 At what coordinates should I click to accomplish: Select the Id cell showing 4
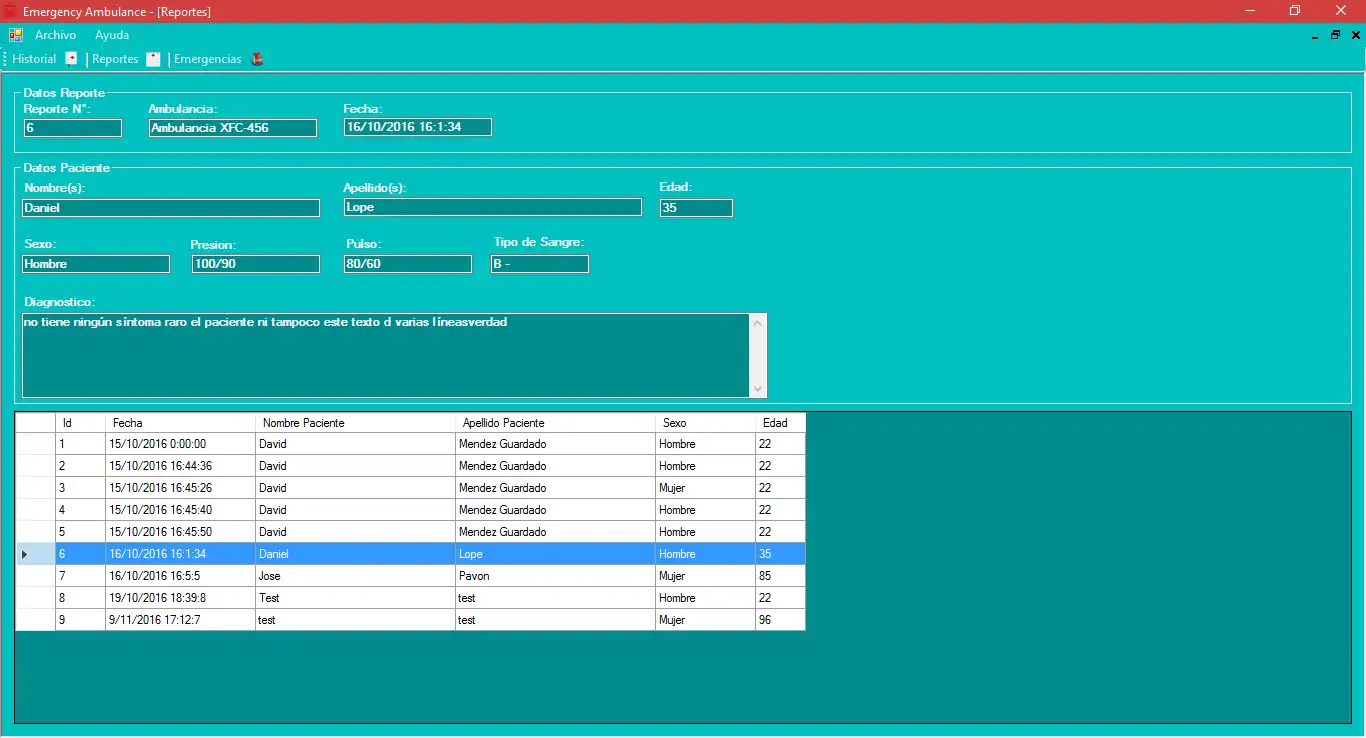tap(80, 510)
